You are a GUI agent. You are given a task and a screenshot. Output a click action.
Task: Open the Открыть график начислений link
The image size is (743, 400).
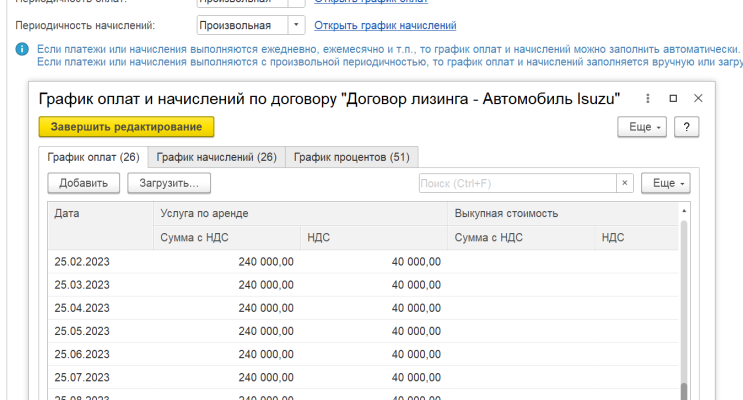(x=385, y=25)
